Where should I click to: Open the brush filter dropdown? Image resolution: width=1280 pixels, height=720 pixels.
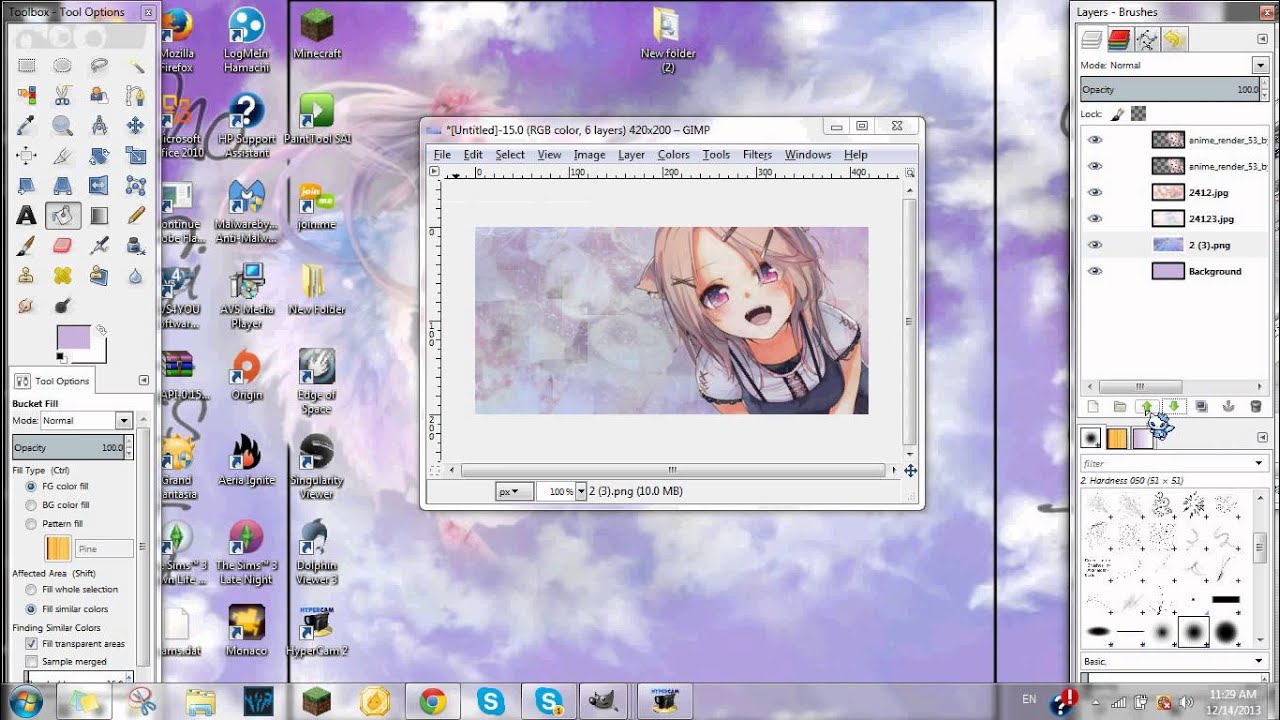coord(1259,463)
